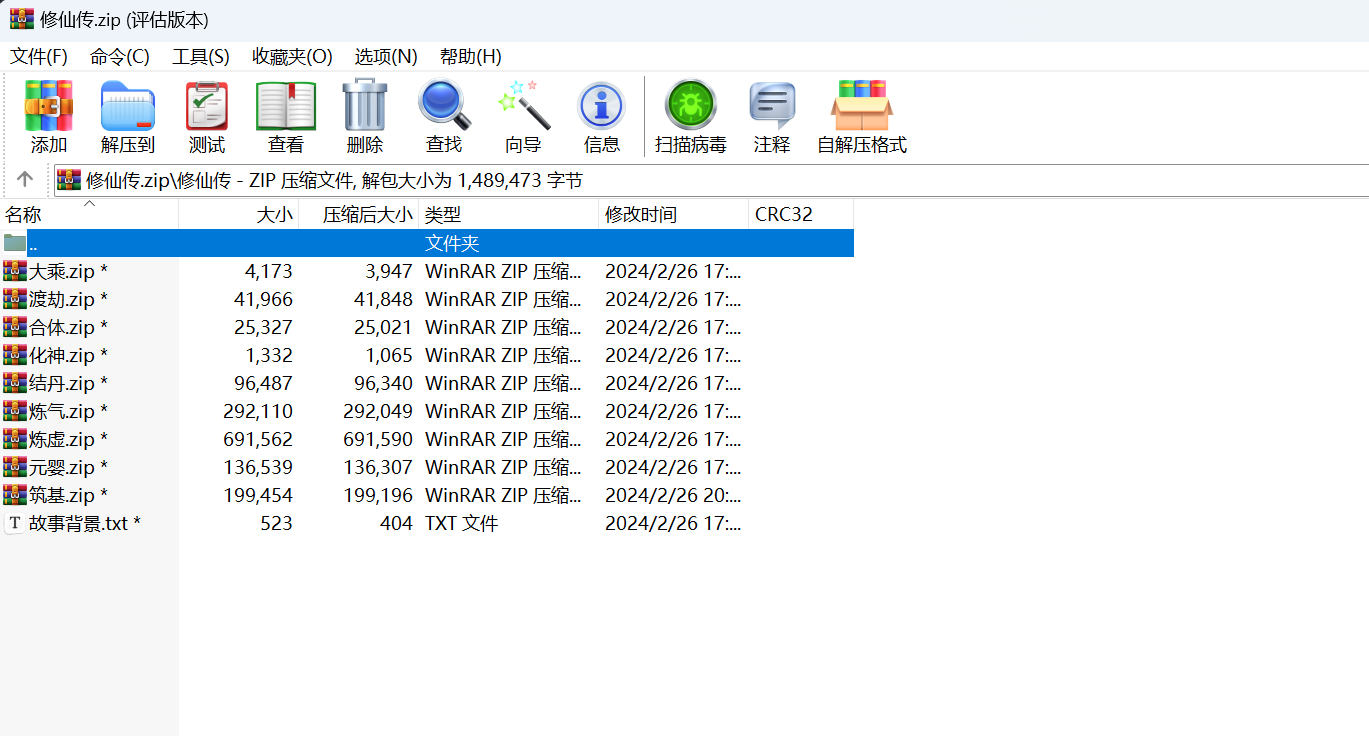Click the TXT 文件 type cell
The image size is (1369, 736).
pyautogui.click(x=462, y=523)
